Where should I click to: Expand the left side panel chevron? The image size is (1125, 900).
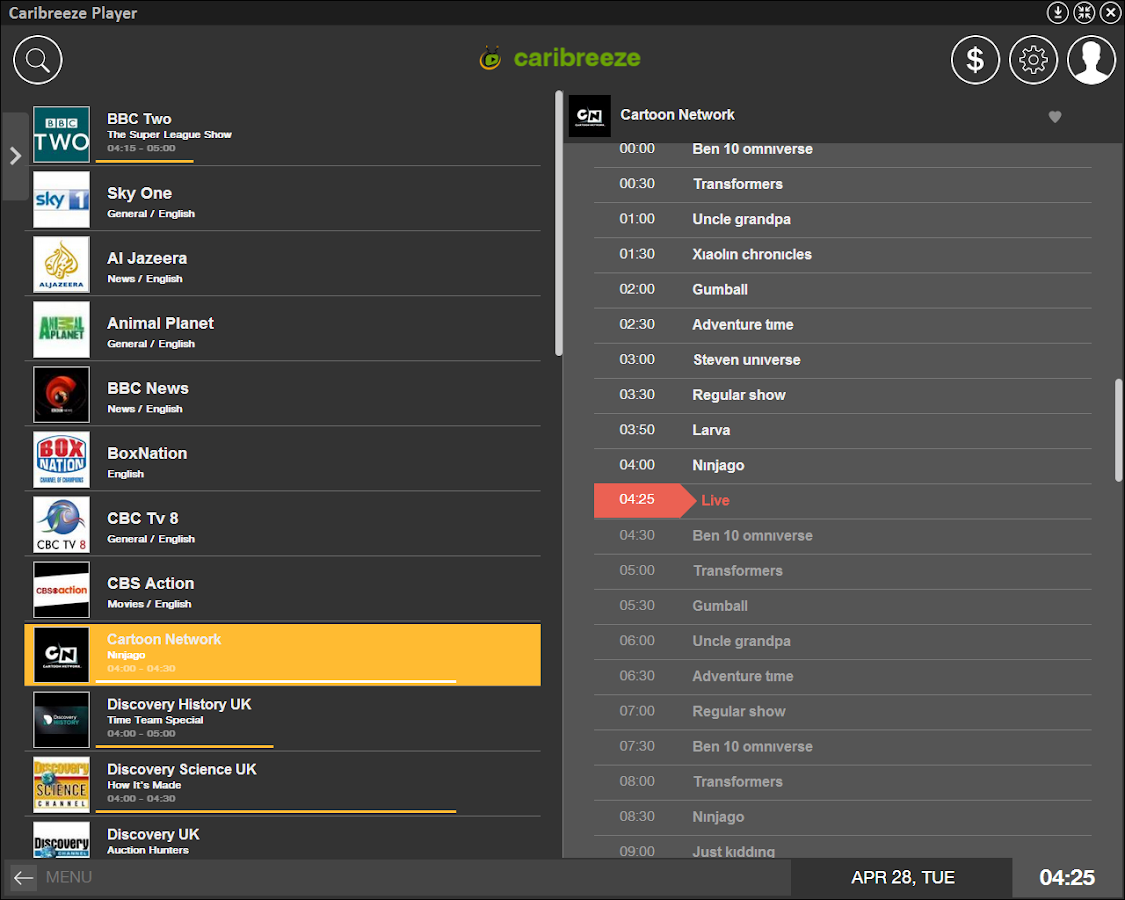click(15, 156)
